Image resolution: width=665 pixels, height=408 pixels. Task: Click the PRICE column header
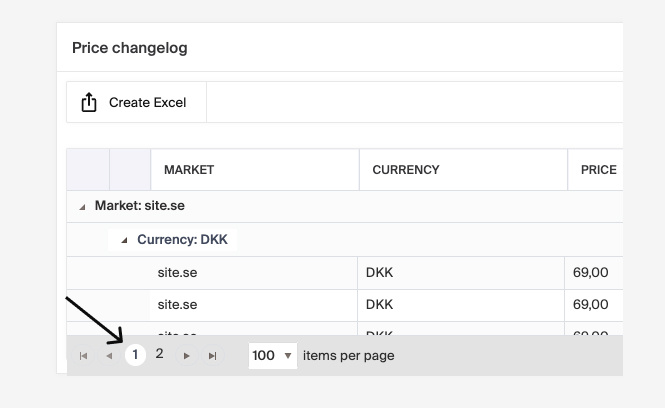click(598, 170)
